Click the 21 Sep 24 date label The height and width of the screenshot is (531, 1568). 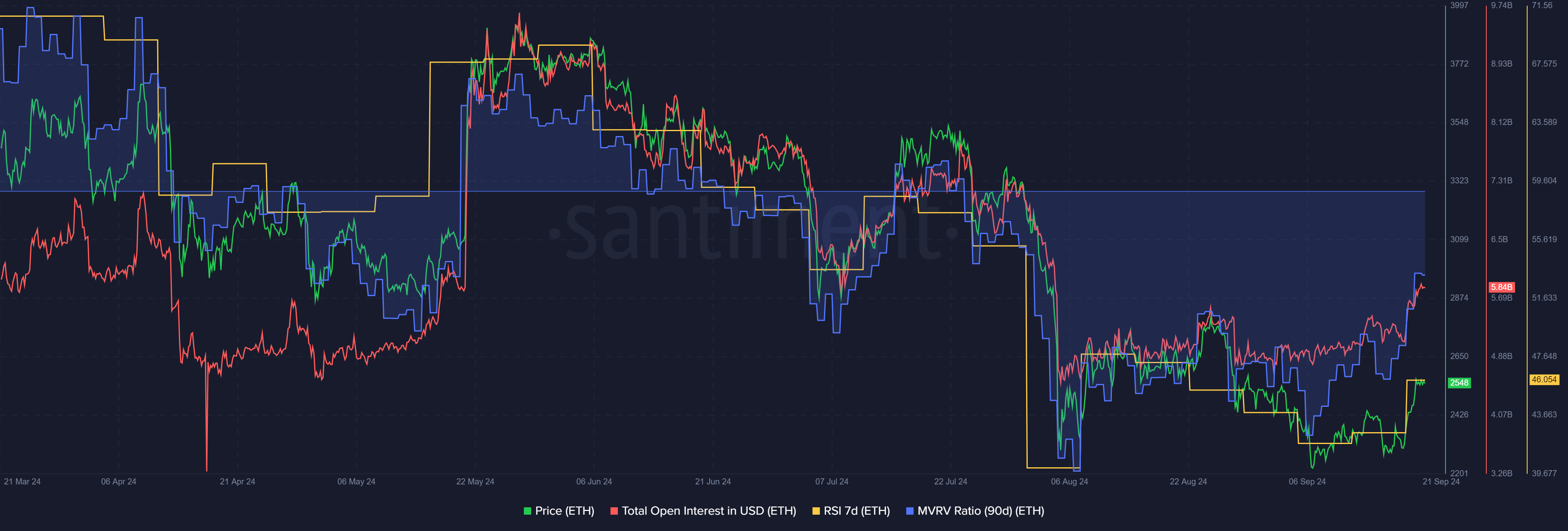click(1441, 482)
